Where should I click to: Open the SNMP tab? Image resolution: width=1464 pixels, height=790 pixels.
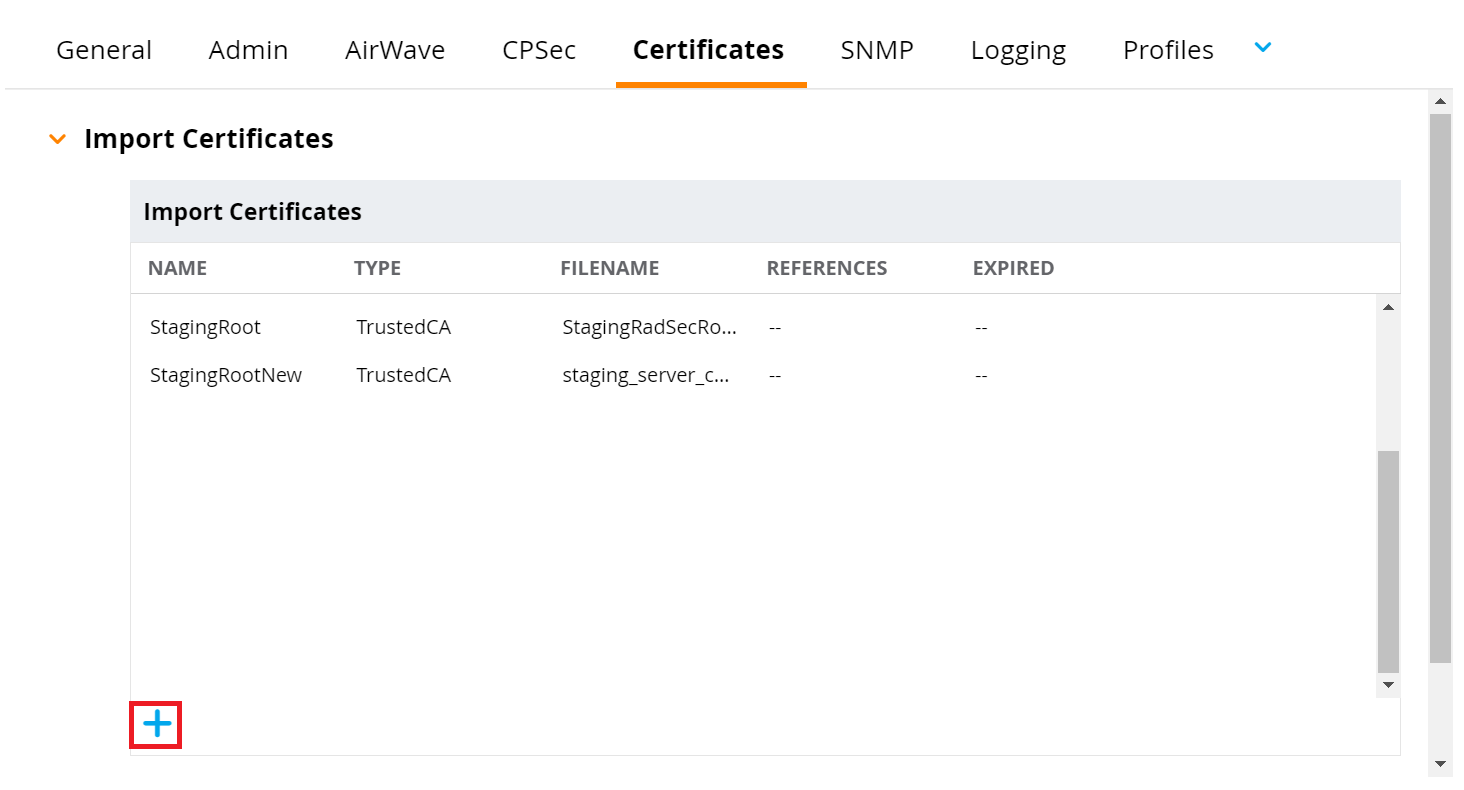point(877,50)
